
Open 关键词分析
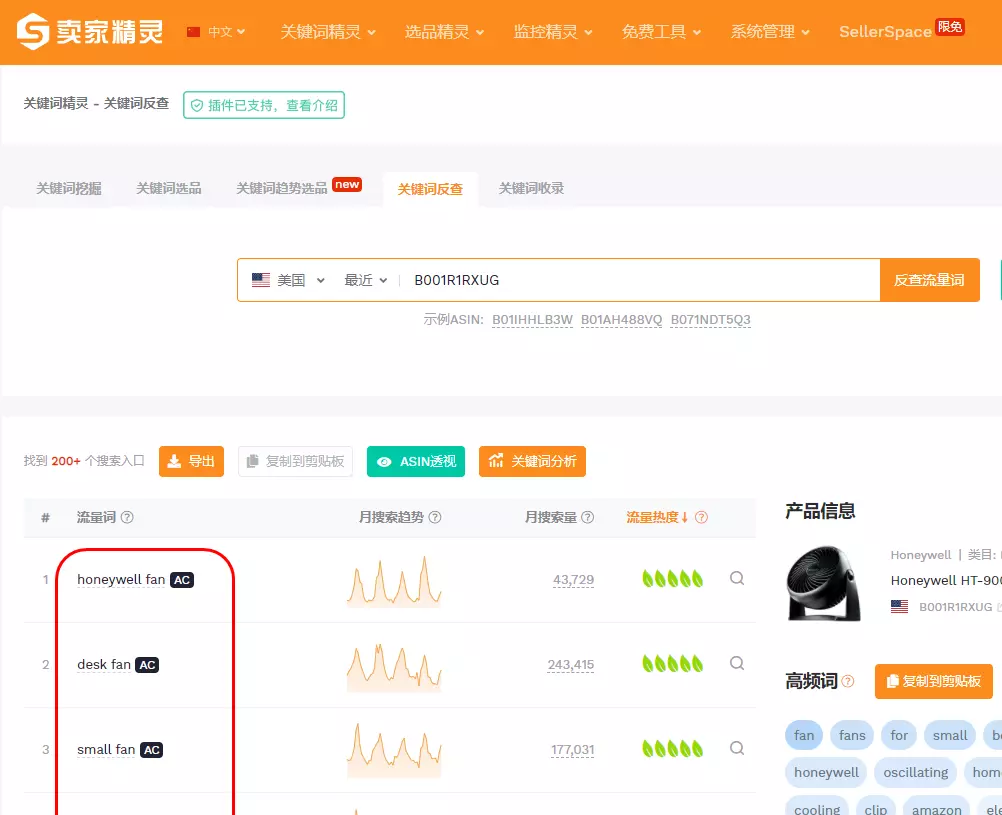532,462
